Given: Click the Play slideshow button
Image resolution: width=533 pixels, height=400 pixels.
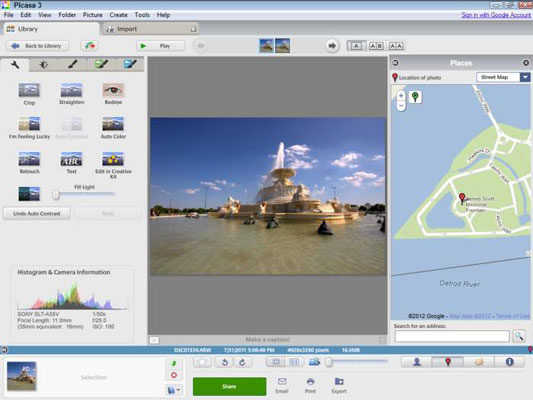Looking at the screenshot, I should tap(160, 46).
